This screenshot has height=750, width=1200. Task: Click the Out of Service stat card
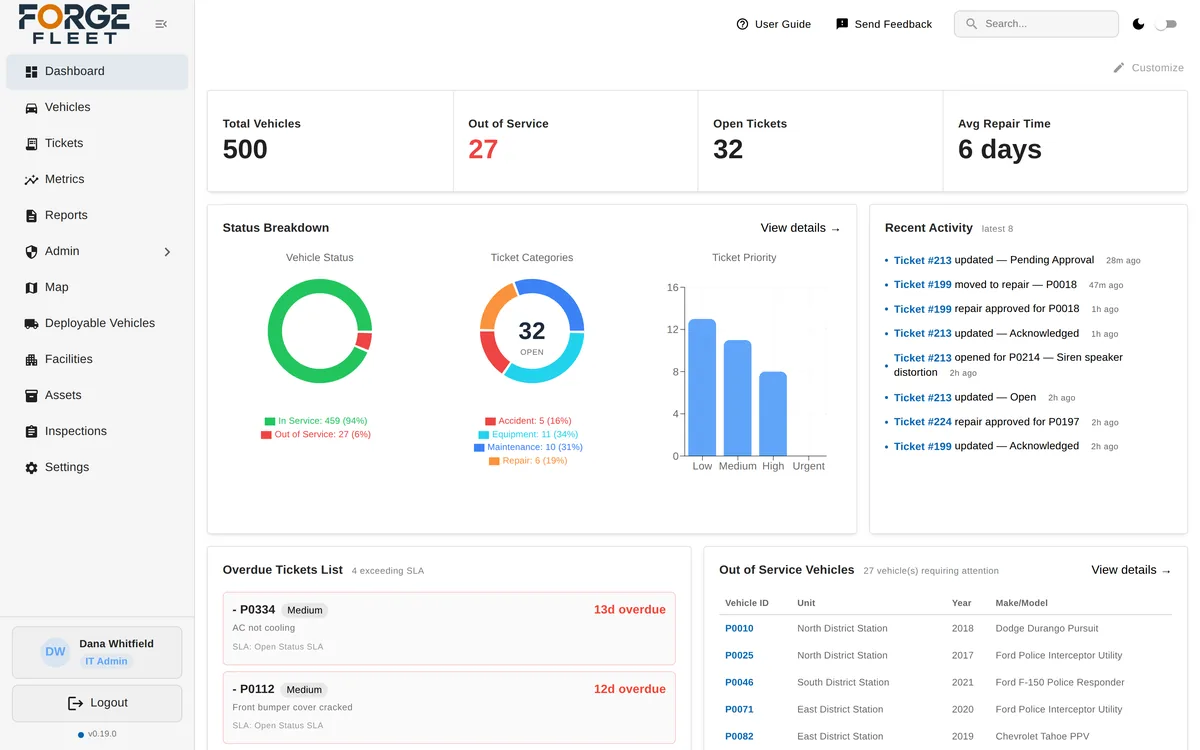coord(575,141)
